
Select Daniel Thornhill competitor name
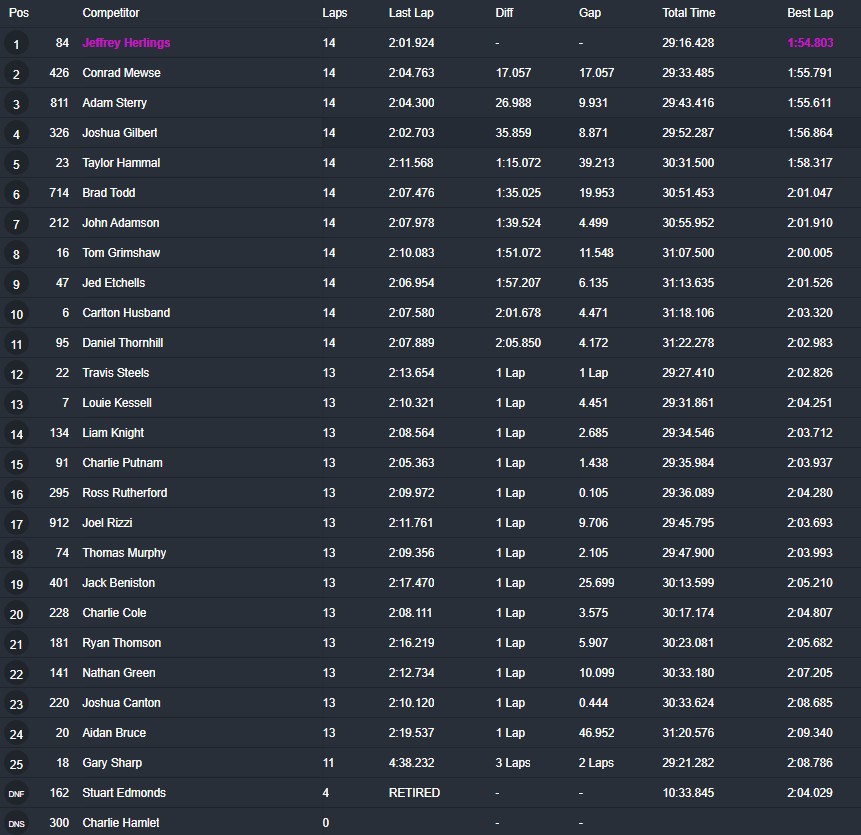pyautogui.click(x=122, y=343)
